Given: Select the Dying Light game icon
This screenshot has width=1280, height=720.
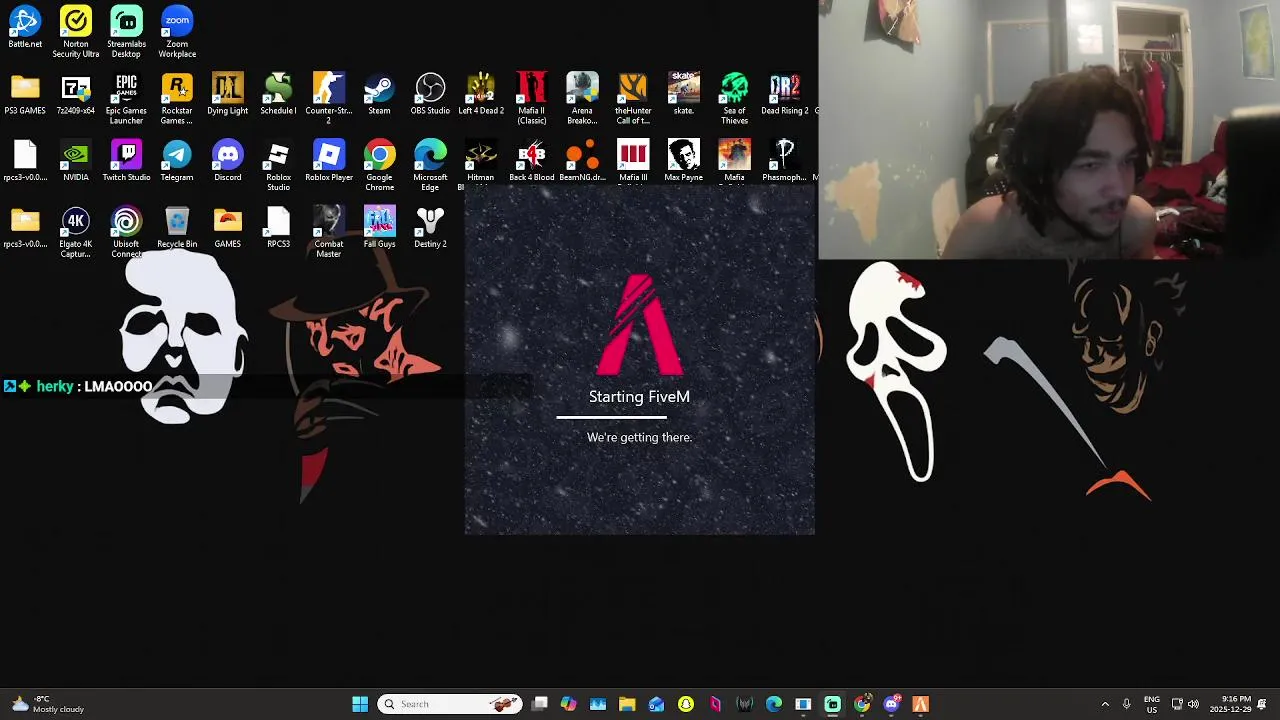Looking at the screenshot, I should point(227,94).
